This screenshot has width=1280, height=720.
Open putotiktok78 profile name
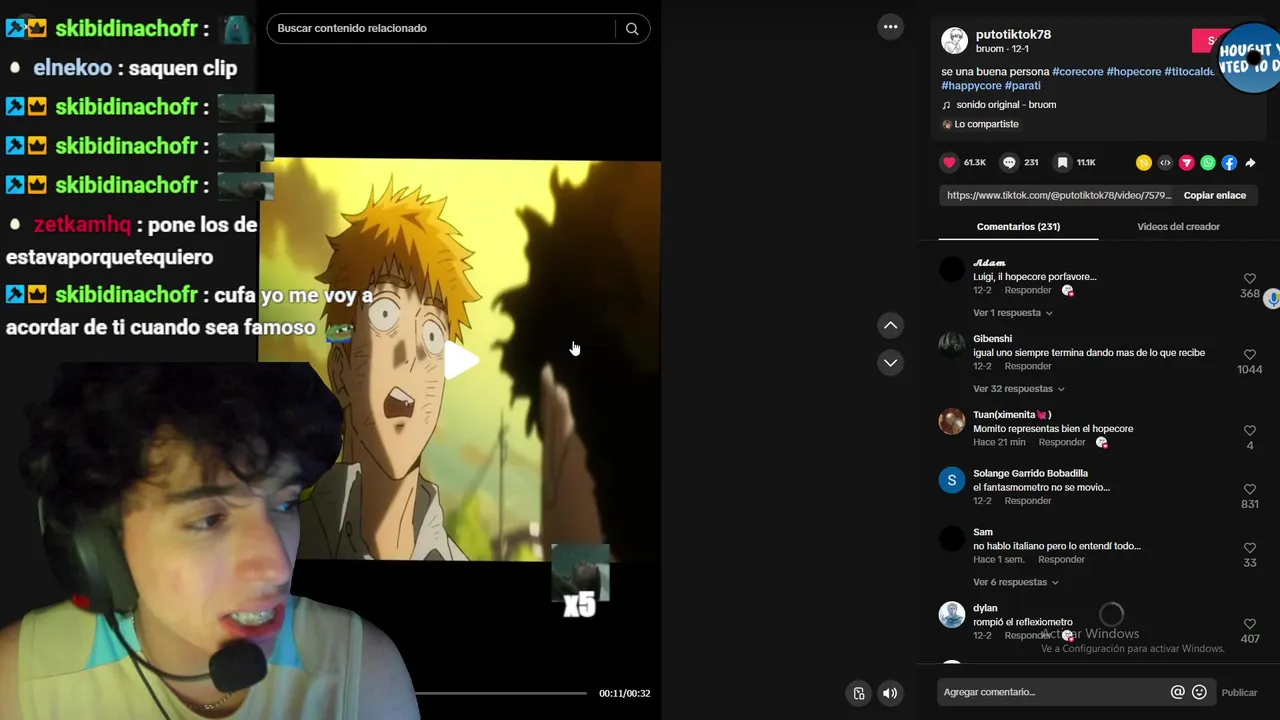[1013, 34]
